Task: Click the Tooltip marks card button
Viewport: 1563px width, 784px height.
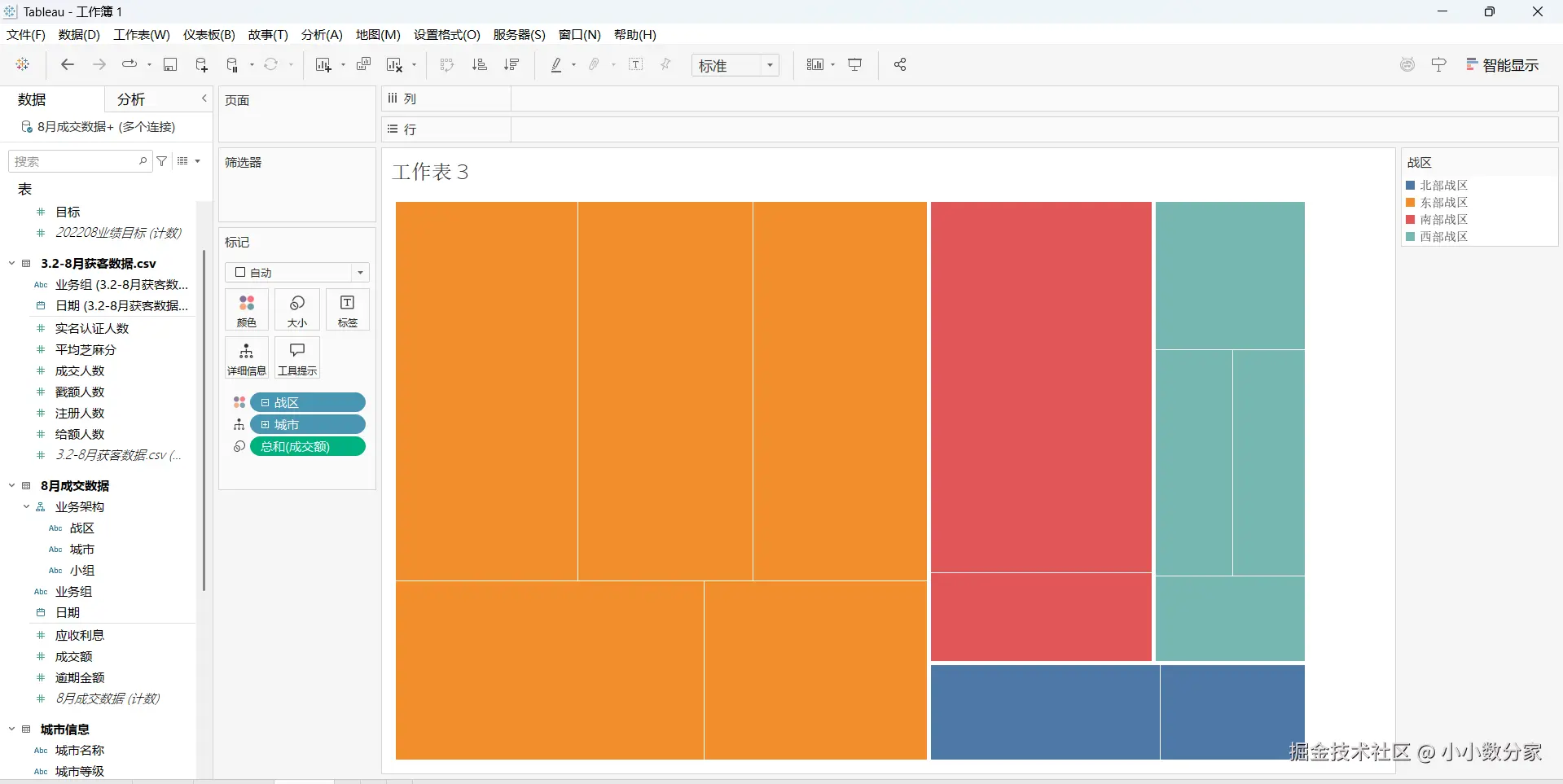Action: coord(297,358)
